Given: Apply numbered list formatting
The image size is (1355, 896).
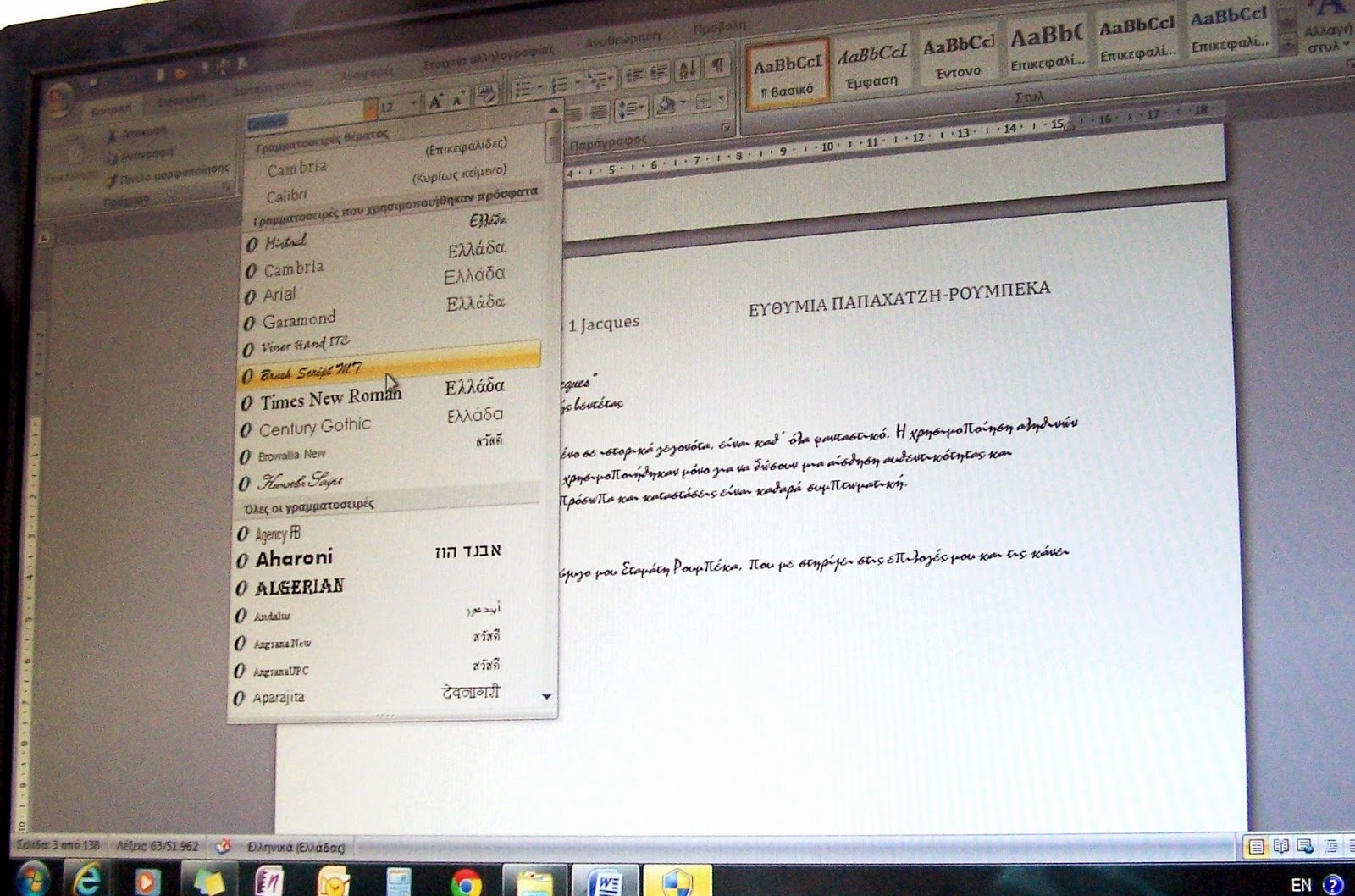Looking at the screenshot, I should tap(560, 85).
